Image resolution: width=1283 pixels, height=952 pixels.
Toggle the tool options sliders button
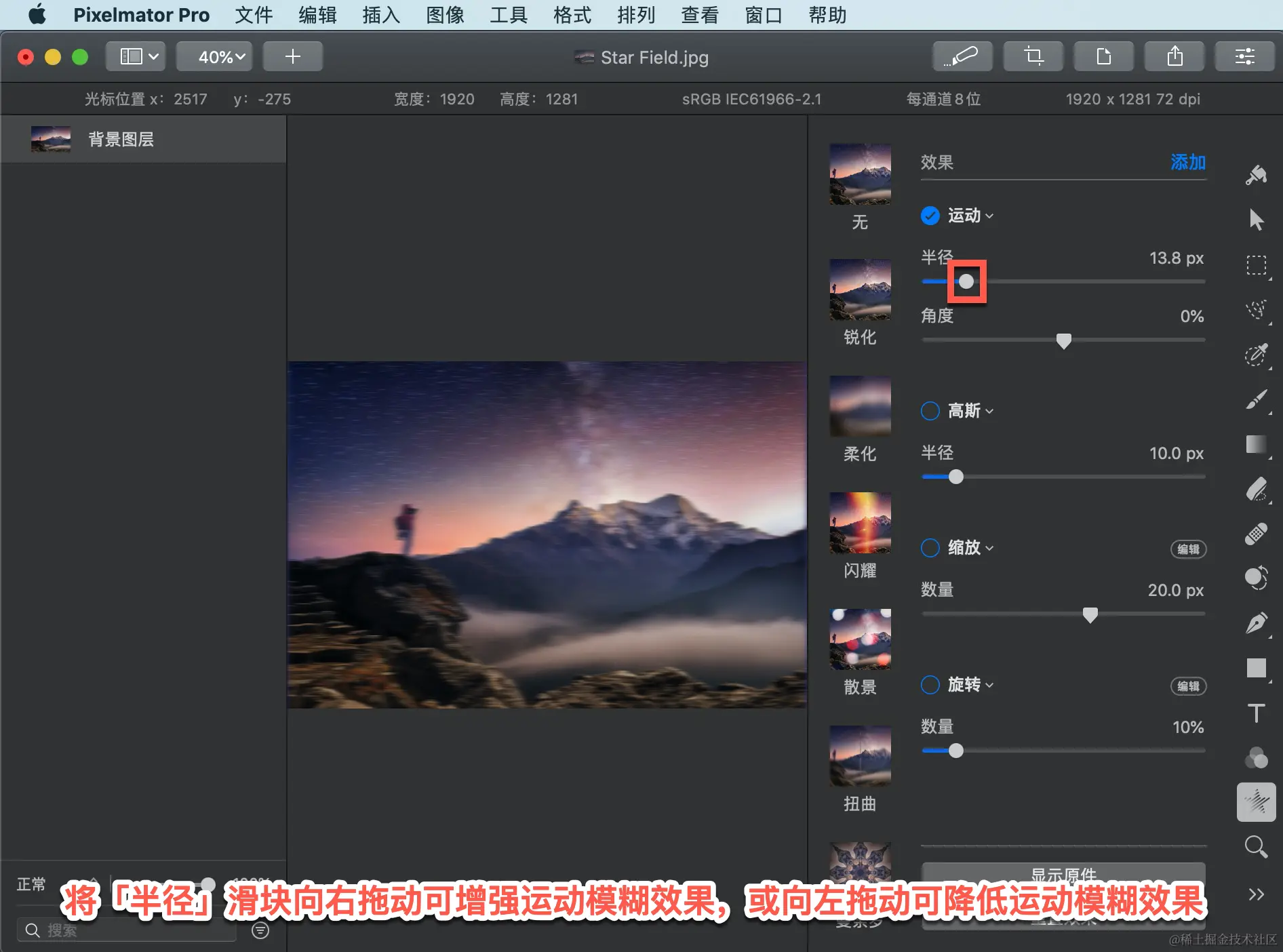coord(1244,56)
